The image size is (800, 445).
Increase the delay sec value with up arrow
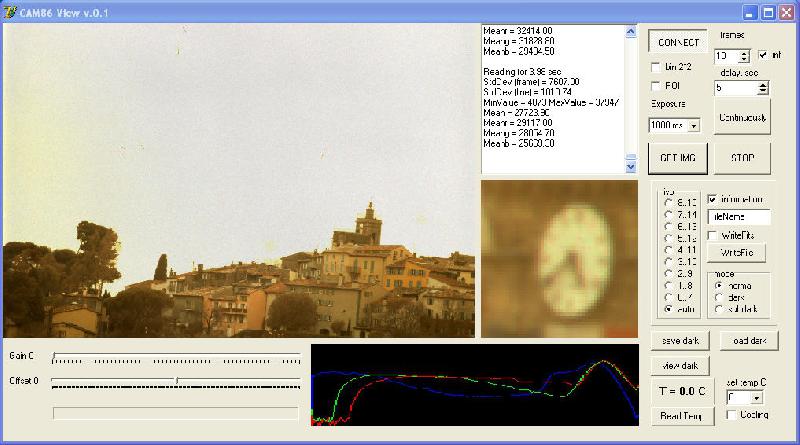click(x=763, y=85)
